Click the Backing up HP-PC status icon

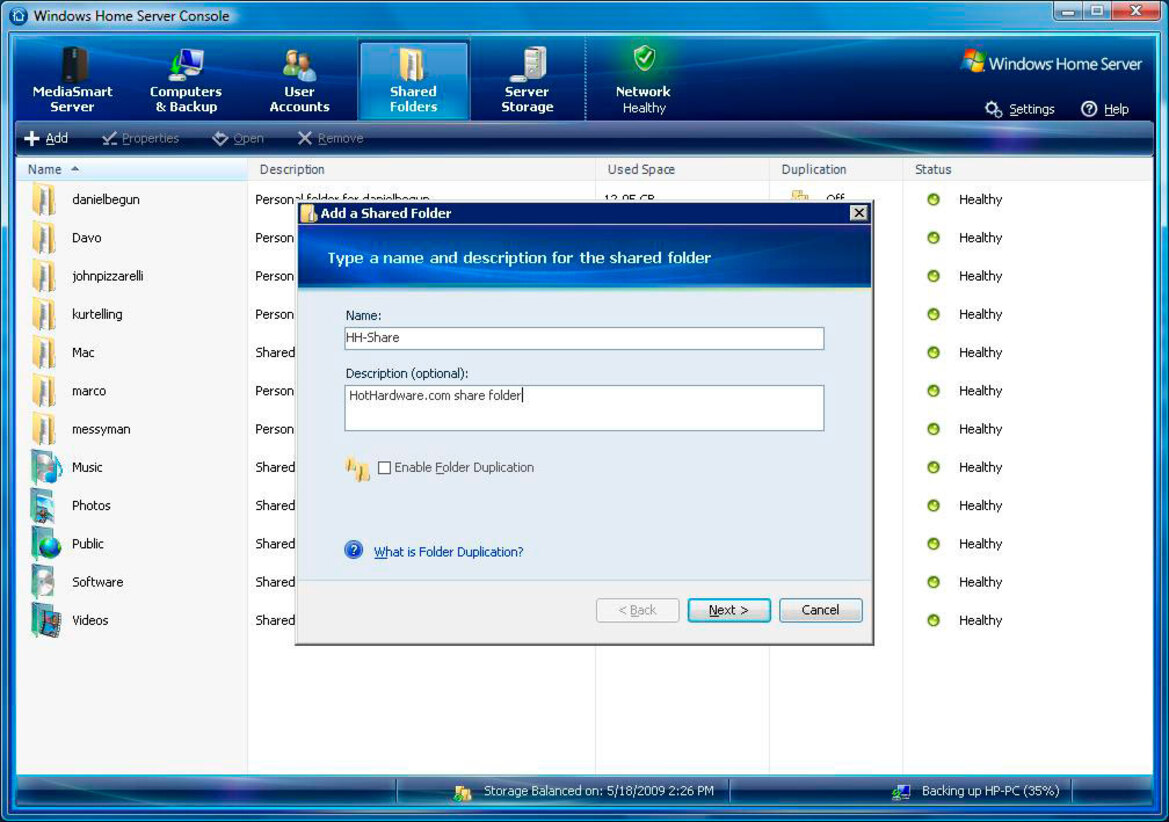coord(901,792)
